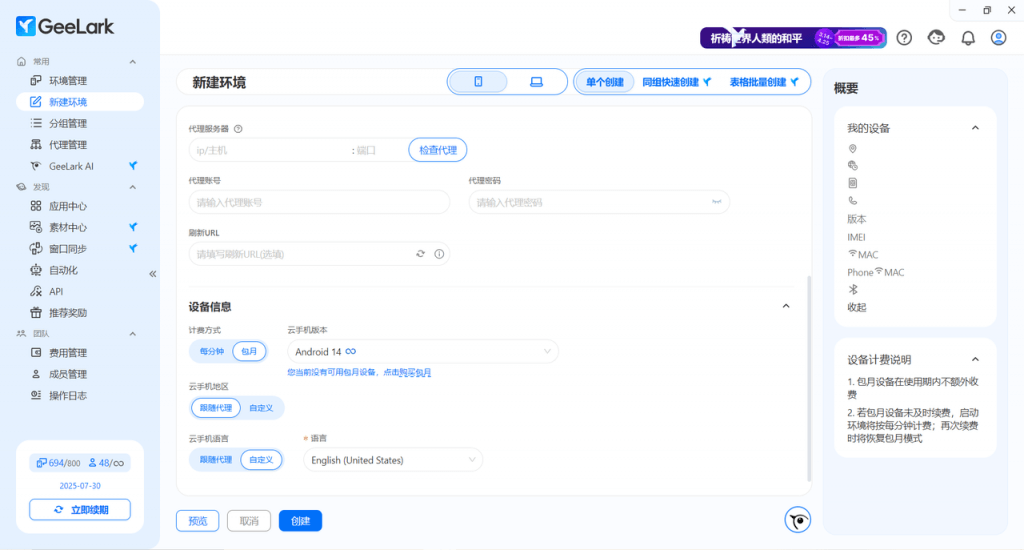This screenshot has width=1024, height=550.
Task: Select monthly billing option 包月
Action: pyautogui.click(x=249, y=351)
